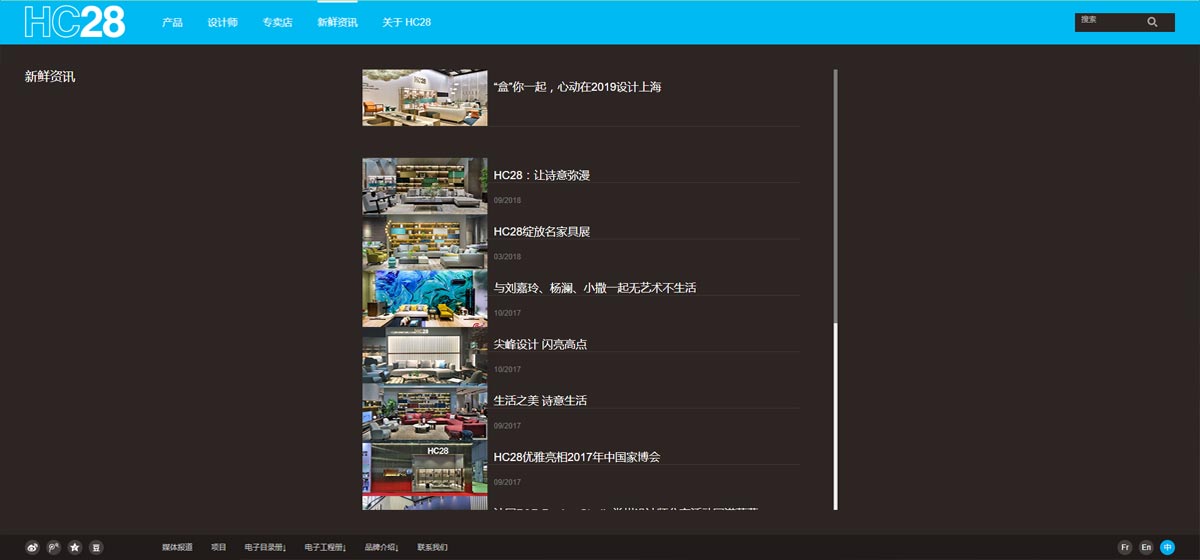
Task: Click the star (Qzone) social icon
Action: pyautogui.click(x=75, y=547)
